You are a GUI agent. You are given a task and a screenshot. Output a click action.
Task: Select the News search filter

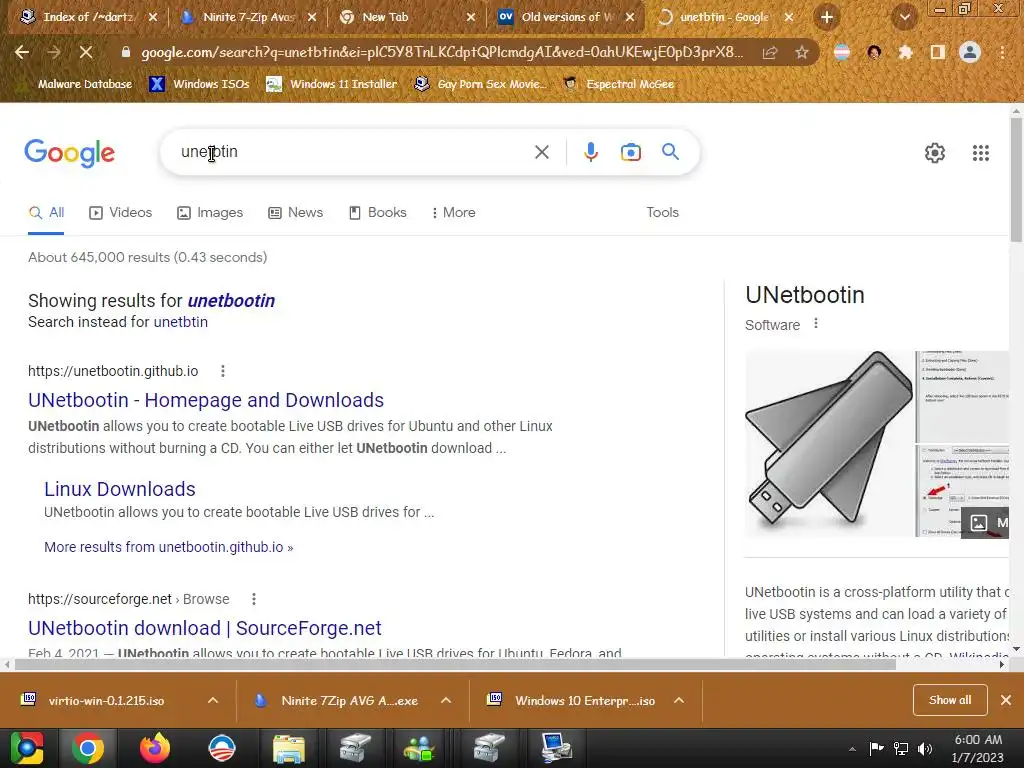point(296,213)
